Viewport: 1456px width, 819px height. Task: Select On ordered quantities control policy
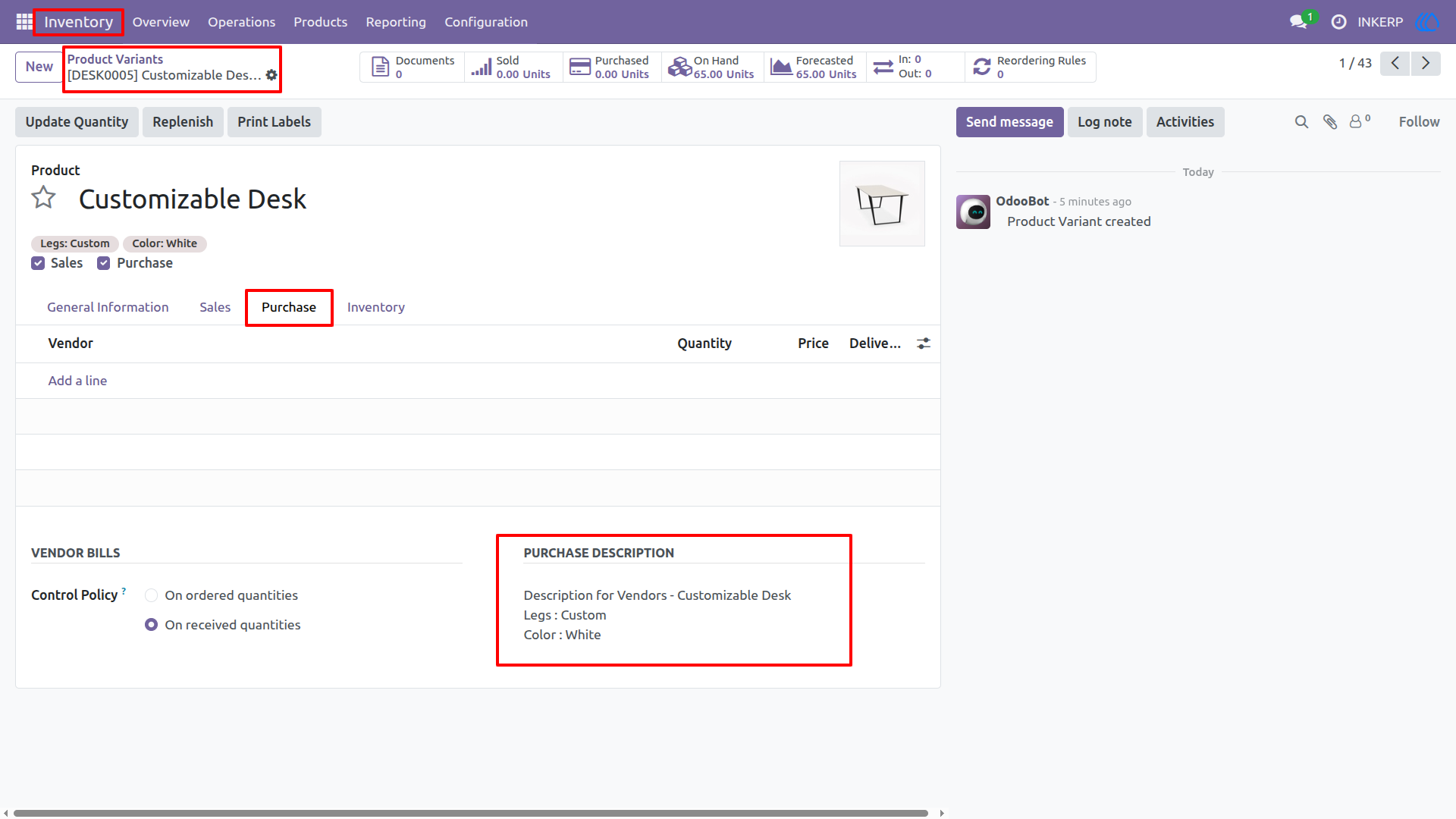[151, 595]
